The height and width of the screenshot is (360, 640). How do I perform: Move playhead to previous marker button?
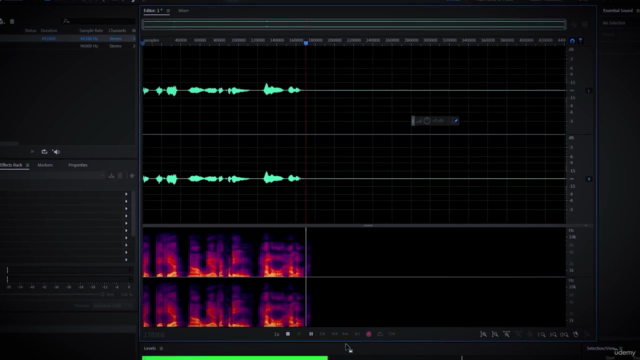coord(322,334)
